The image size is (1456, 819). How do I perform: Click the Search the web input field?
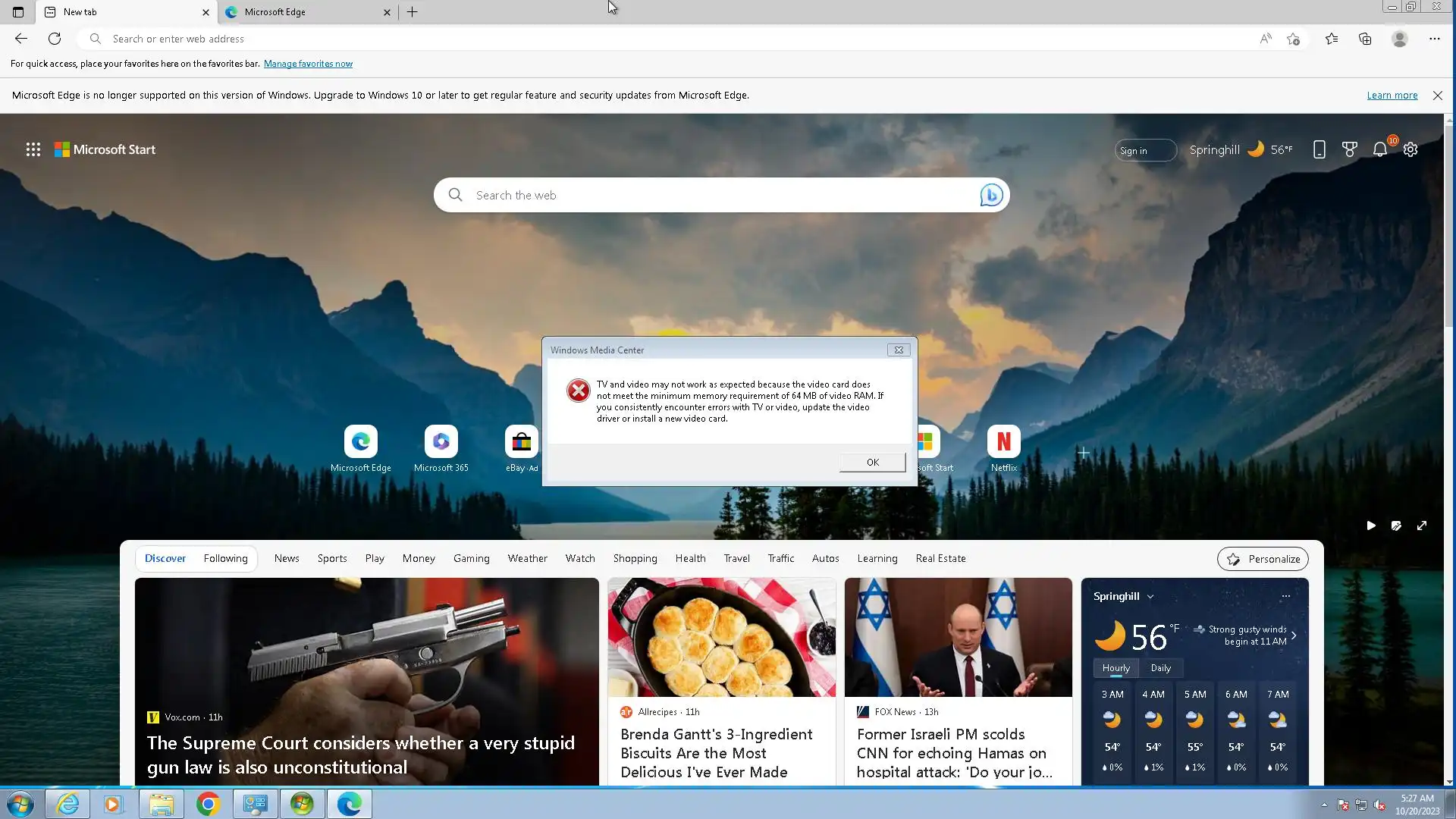(713, 196)
